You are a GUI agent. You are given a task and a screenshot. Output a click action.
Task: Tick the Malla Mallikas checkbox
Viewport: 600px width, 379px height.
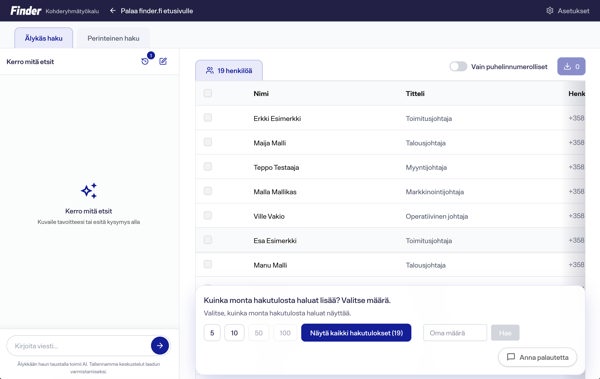208,191
